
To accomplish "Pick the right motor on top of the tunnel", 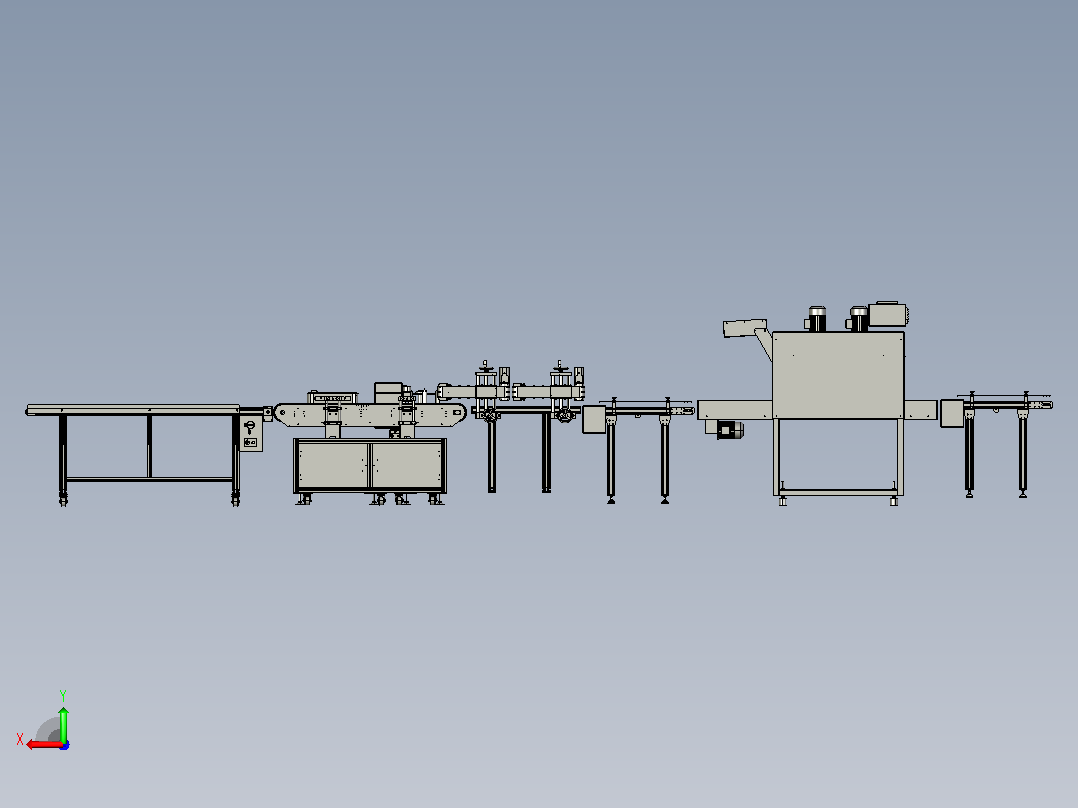I will tap(858, 319).
